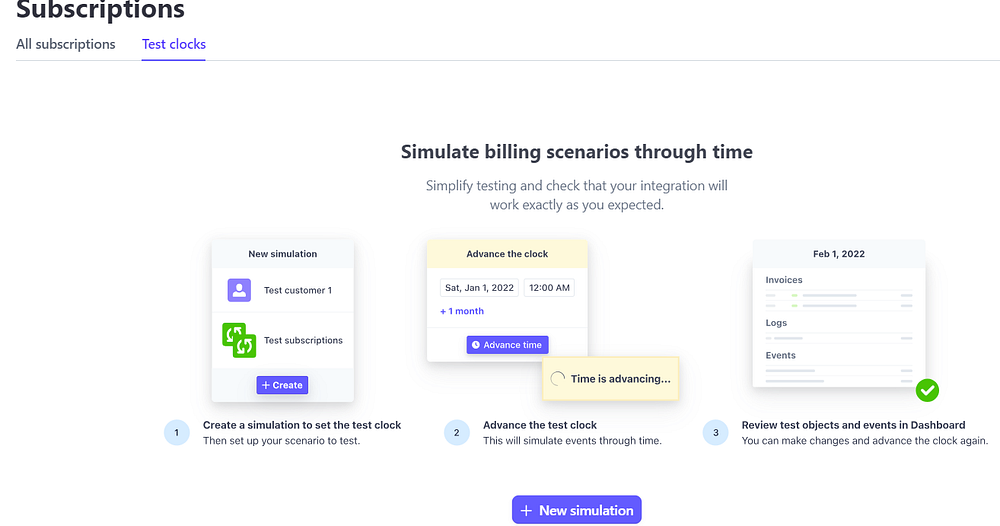The image size is (1000, 526).
Task: Click the step 3 number circle
Action: pos(716,432)
